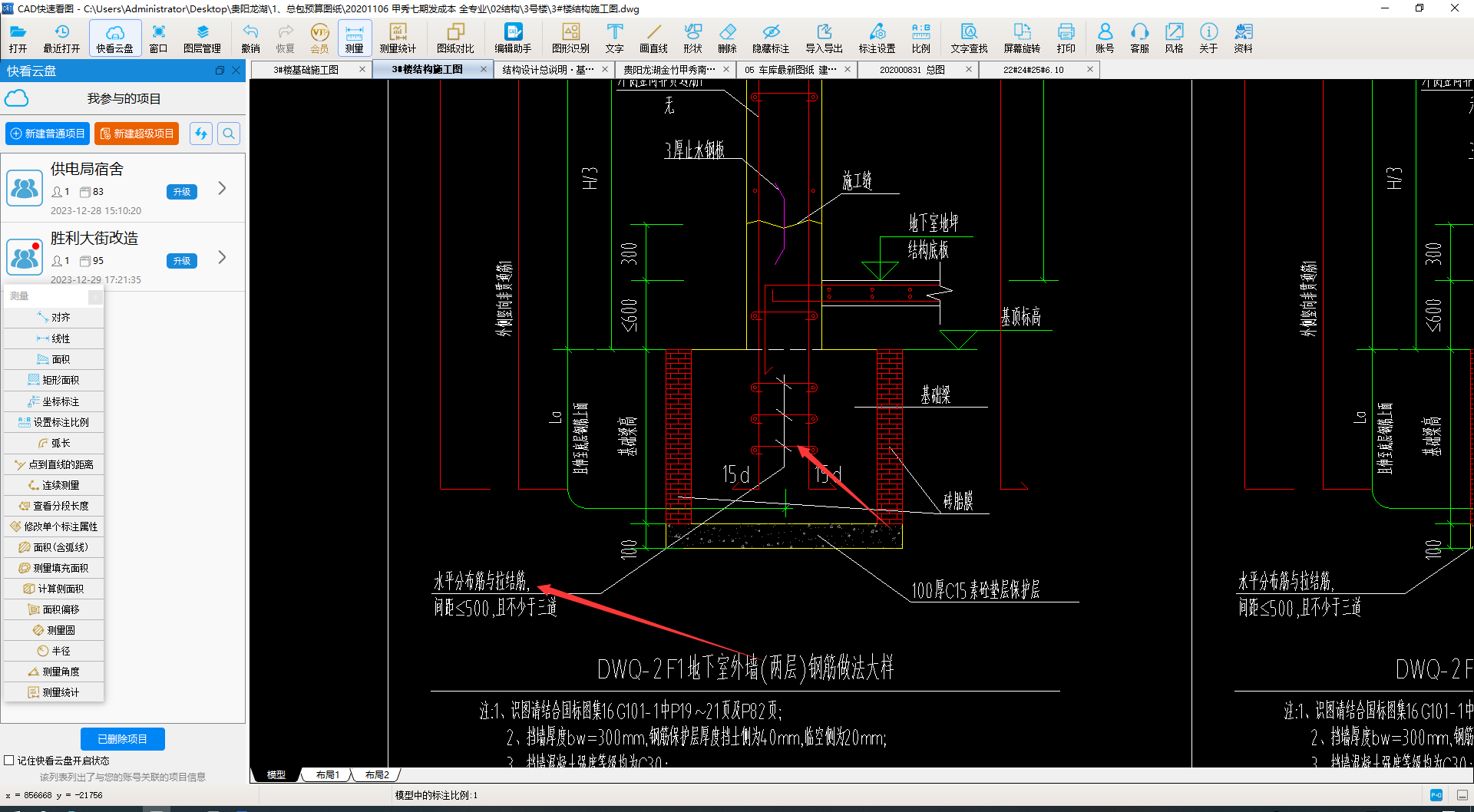1474x812 pixels.
Task: Select the 测量 measure tool in toolbar
Action: click(354, 38)
